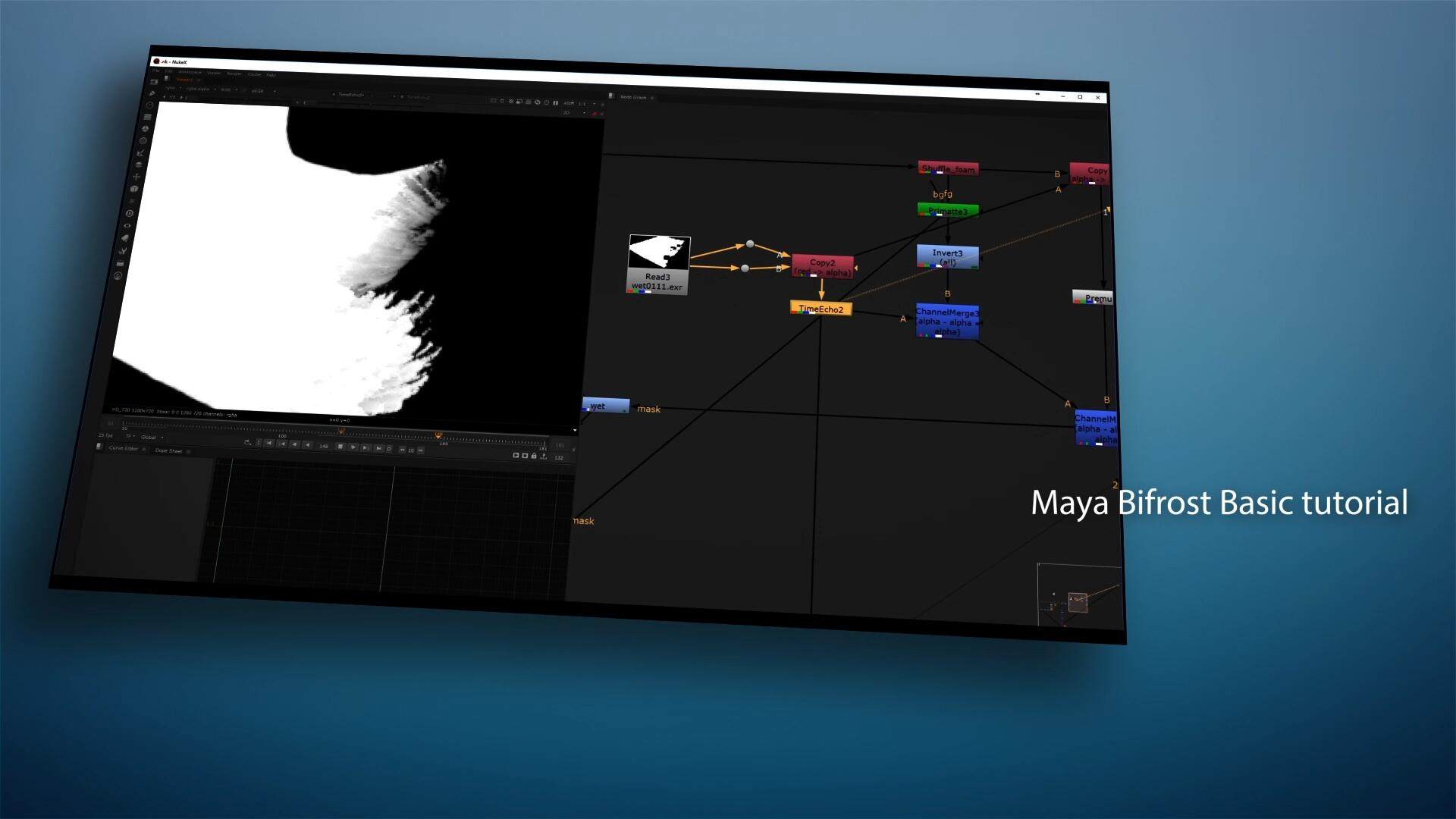The image size is (1456, 819).
Task: Click the Read3 wet0111.exr thumbnail
Action: [x=658, y=253]
